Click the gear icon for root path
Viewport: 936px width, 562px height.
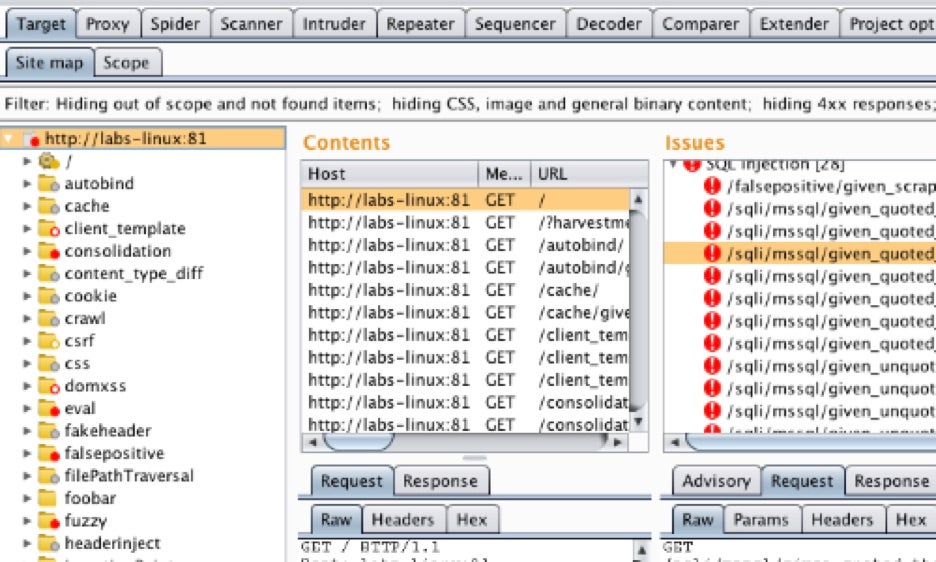pos(48,161)
